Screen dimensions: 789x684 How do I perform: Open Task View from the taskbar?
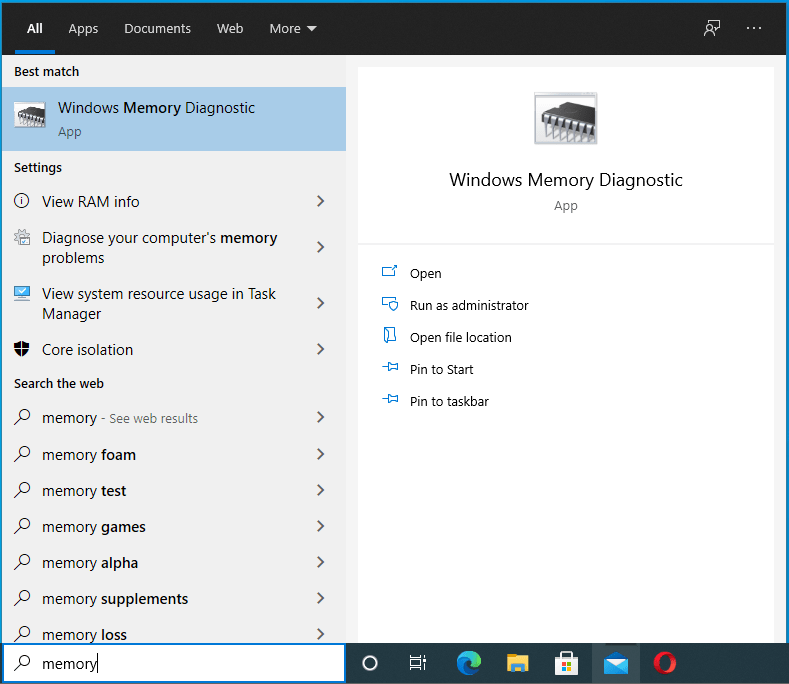point(418,663)
